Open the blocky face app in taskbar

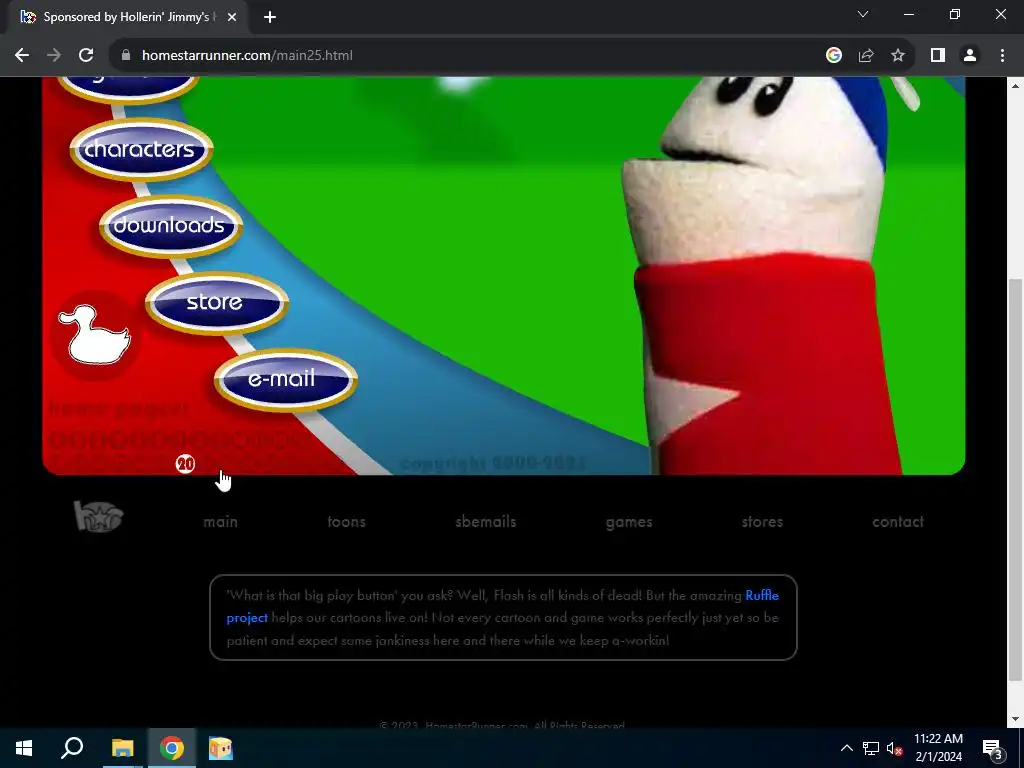pyautogui.click(x=221, y=748)
